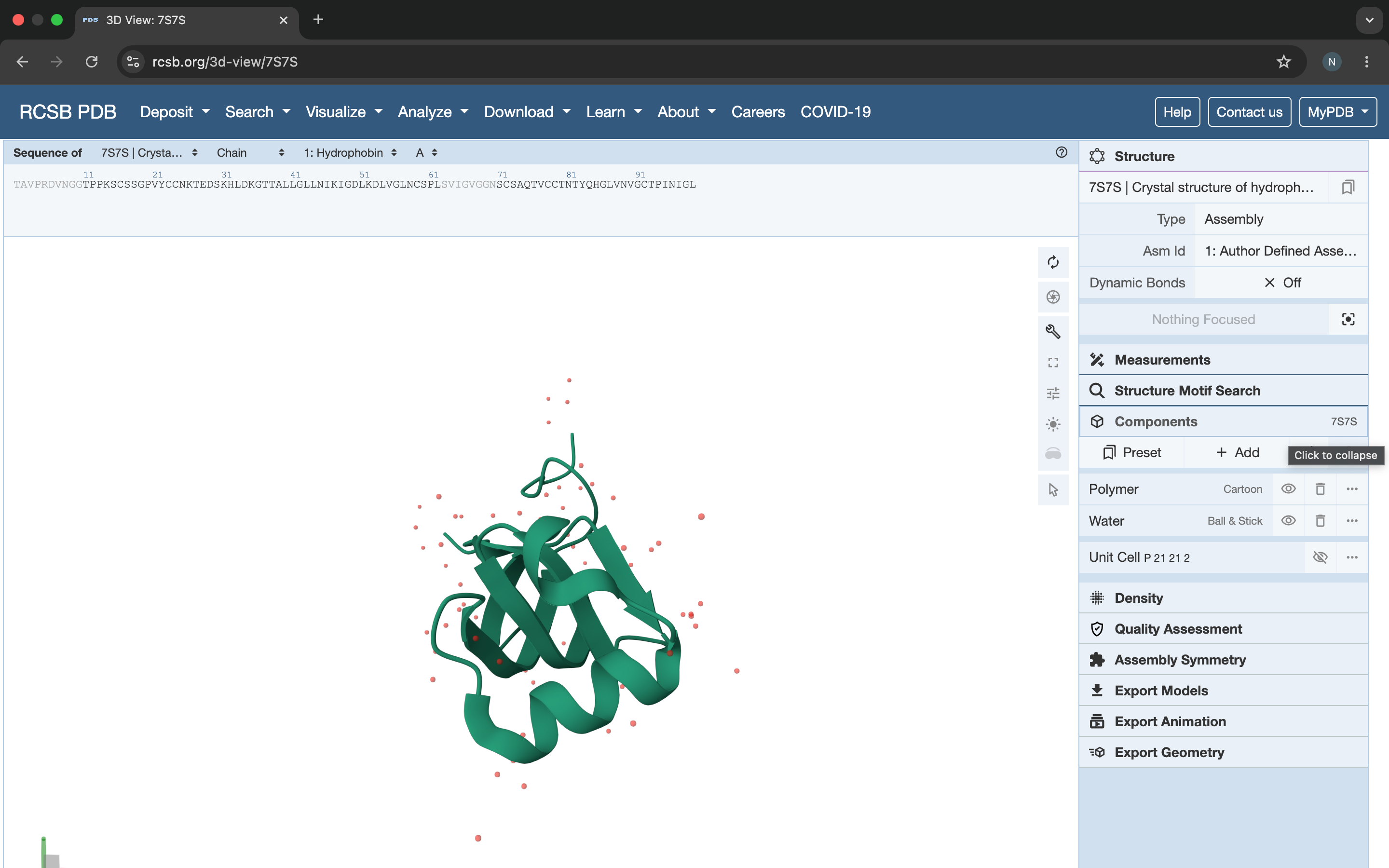Expand the Export Geometry section

click(1223, 753)
